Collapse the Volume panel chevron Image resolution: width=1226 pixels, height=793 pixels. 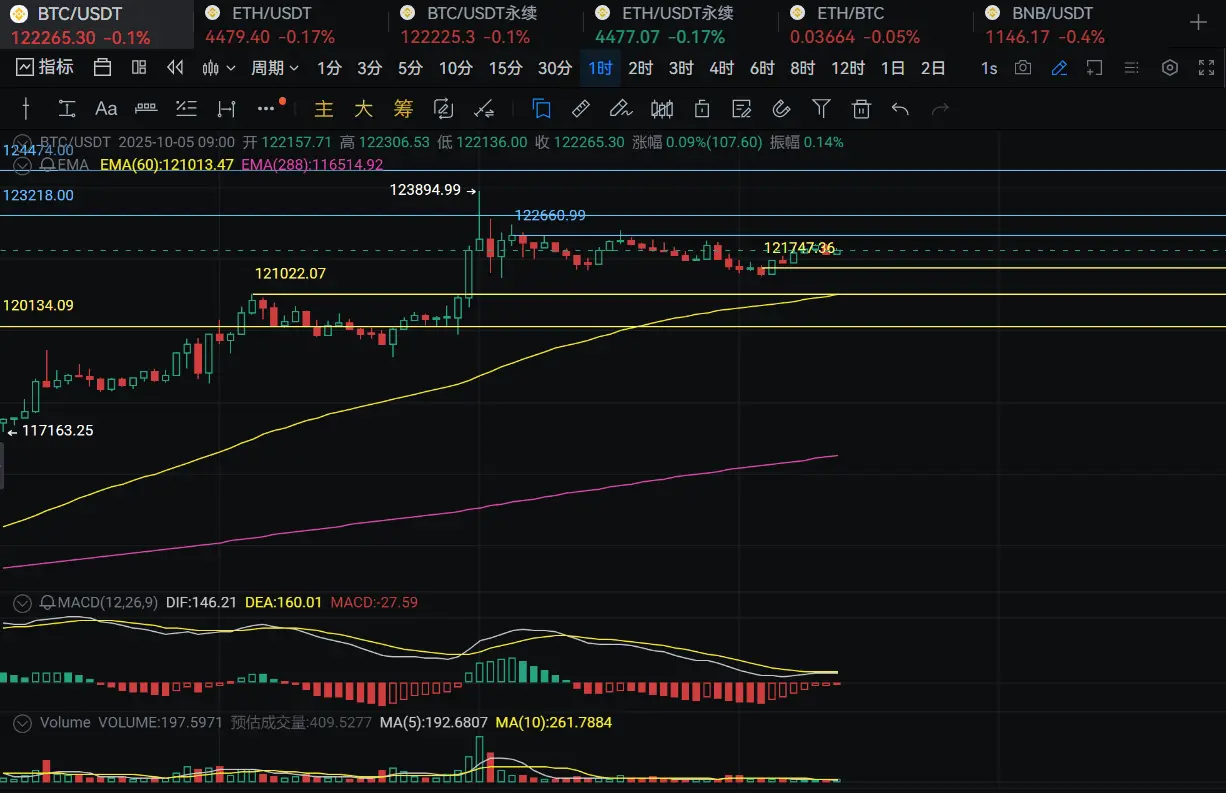click(x=22, y=722)
